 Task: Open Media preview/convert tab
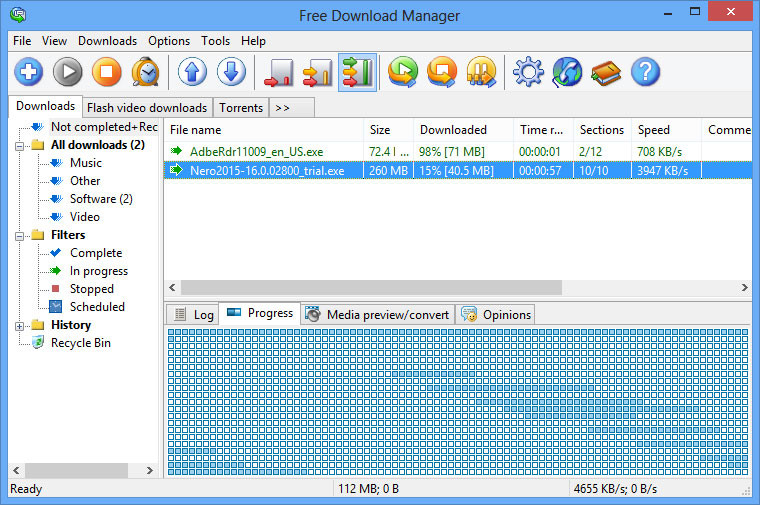[x=378, y=315]
